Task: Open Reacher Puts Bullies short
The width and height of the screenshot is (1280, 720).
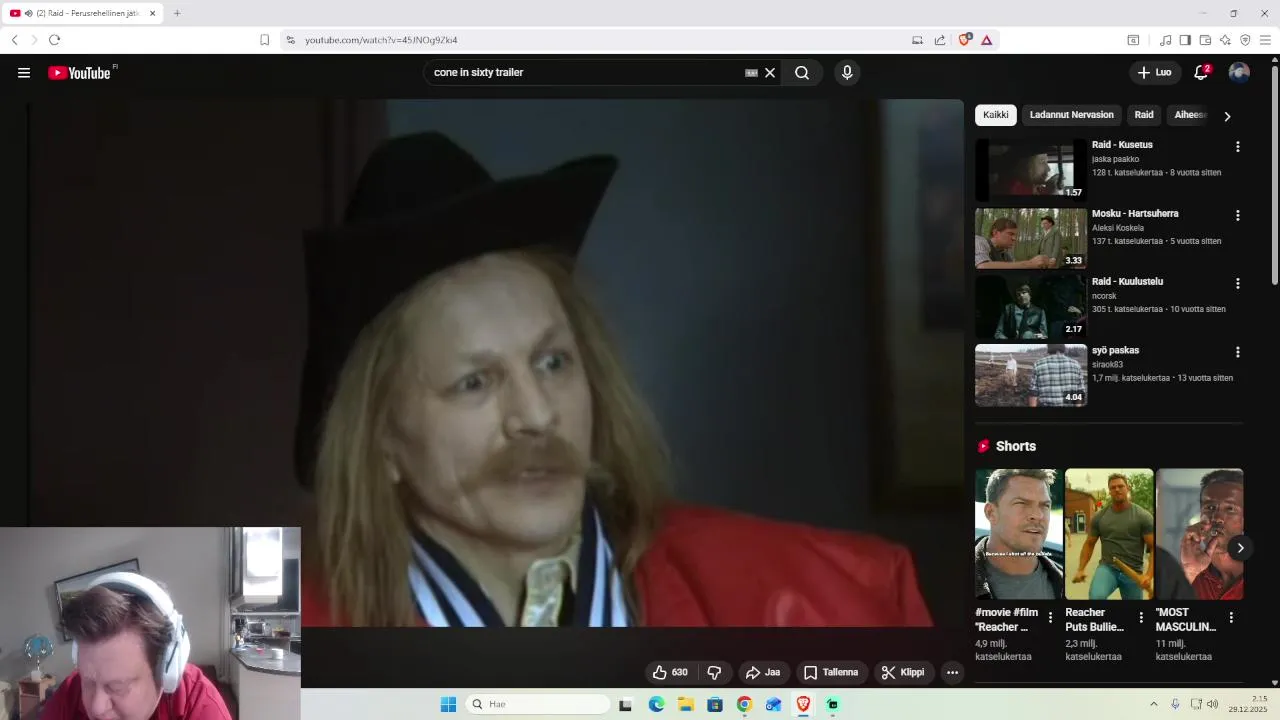Action: pos(1109,534)
